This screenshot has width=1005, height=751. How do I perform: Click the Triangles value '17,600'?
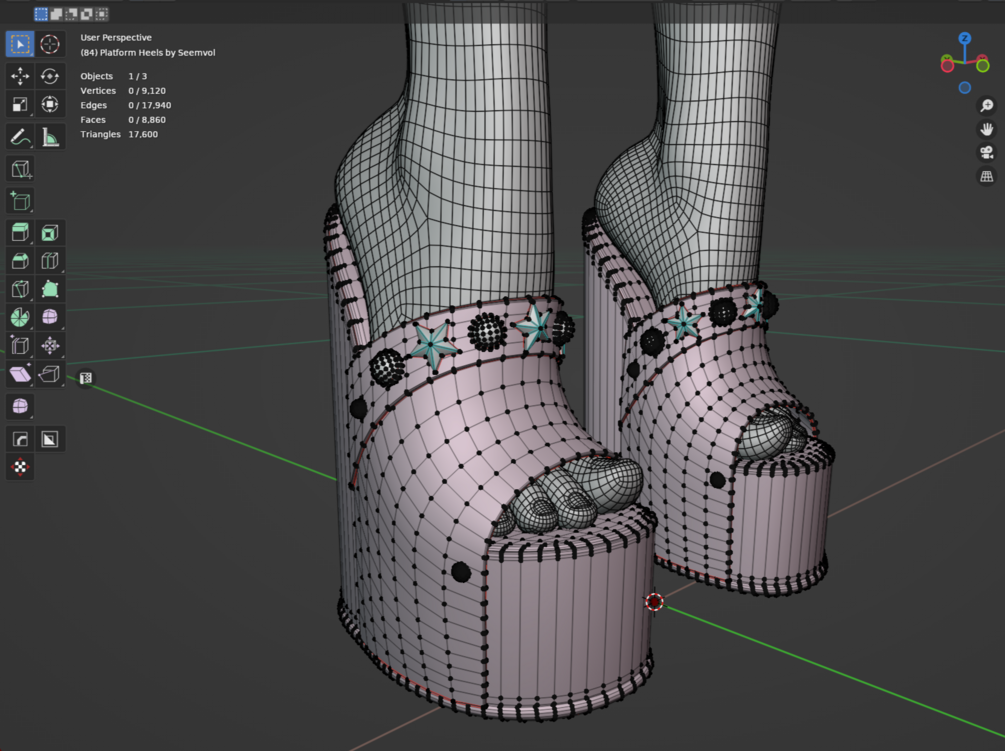pos(143,135)
